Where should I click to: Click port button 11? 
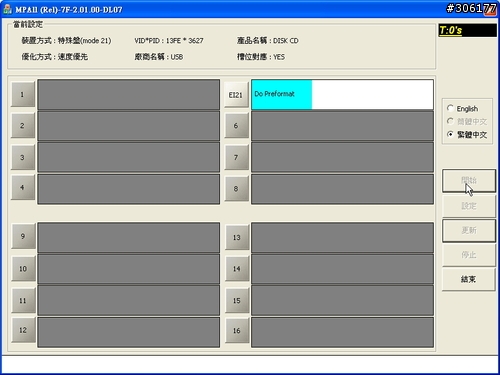[x=23, y=301]
